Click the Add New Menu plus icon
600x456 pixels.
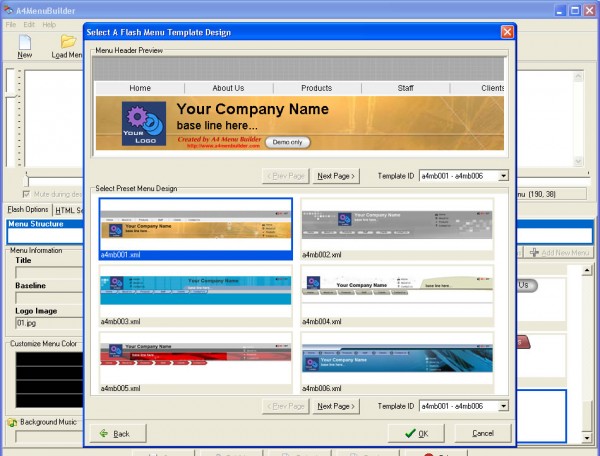click(535, 252)
